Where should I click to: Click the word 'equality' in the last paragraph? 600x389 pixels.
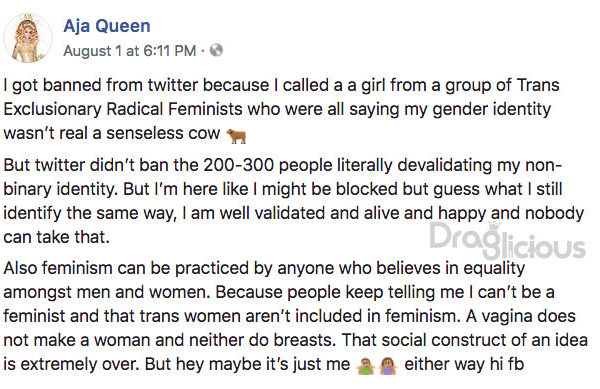pyautogui.click(x=494, y=269)
